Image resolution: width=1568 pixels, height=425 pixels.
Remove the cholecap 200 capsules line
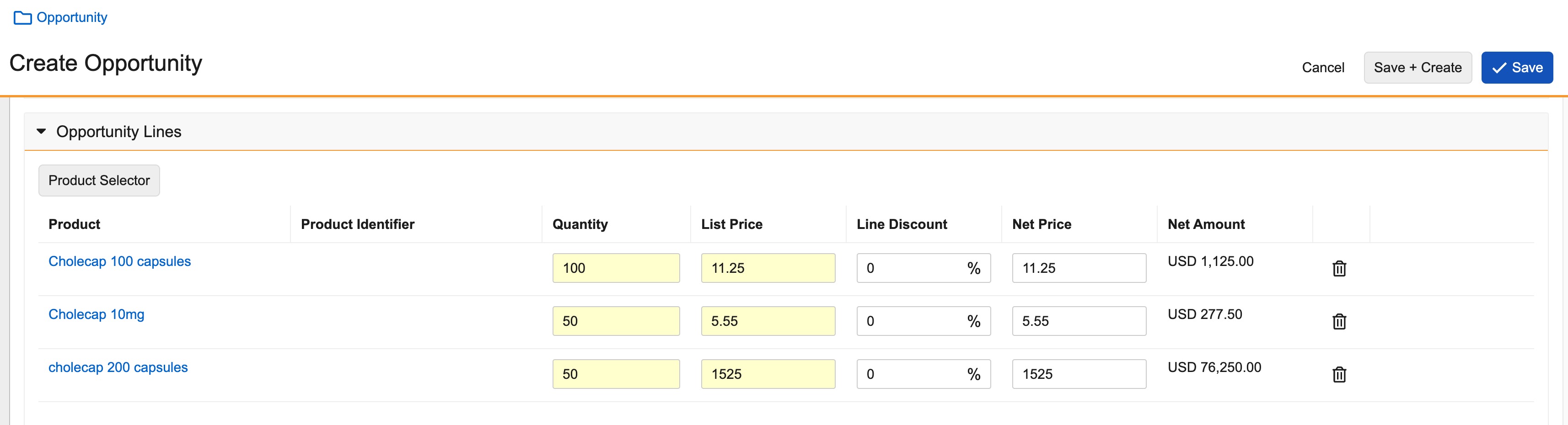coord(1338,374)
